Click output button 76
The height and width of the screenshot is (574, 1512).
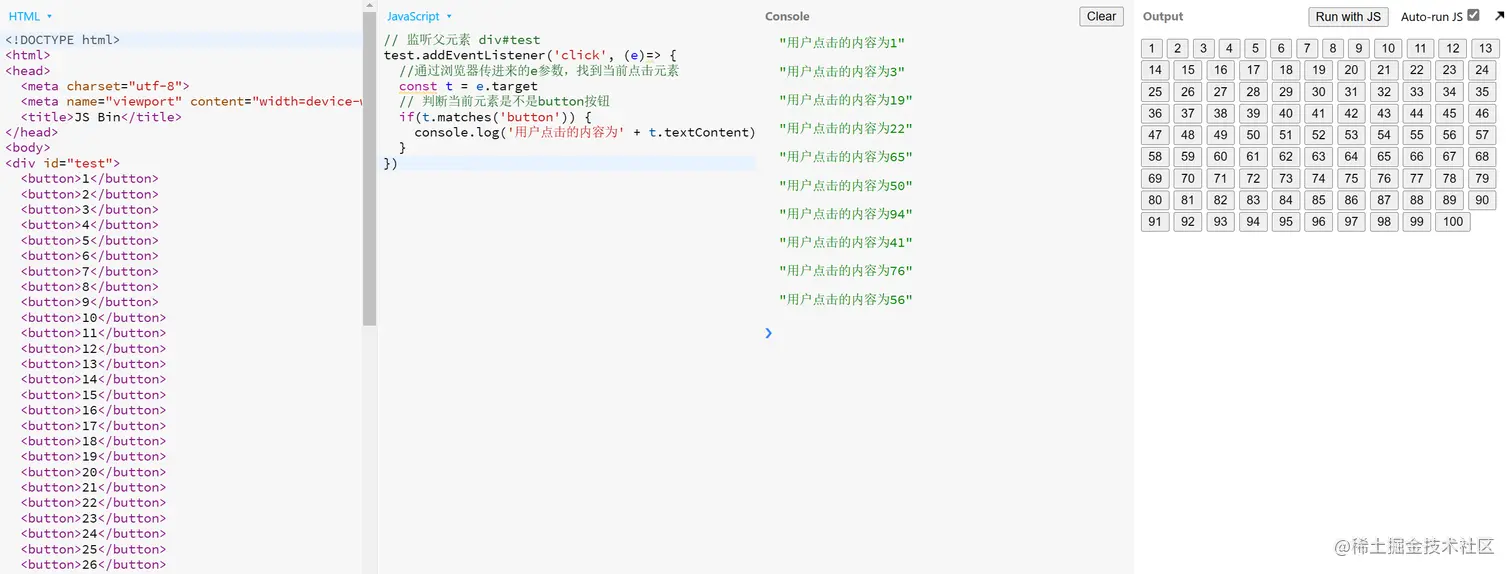(1383, 178)
